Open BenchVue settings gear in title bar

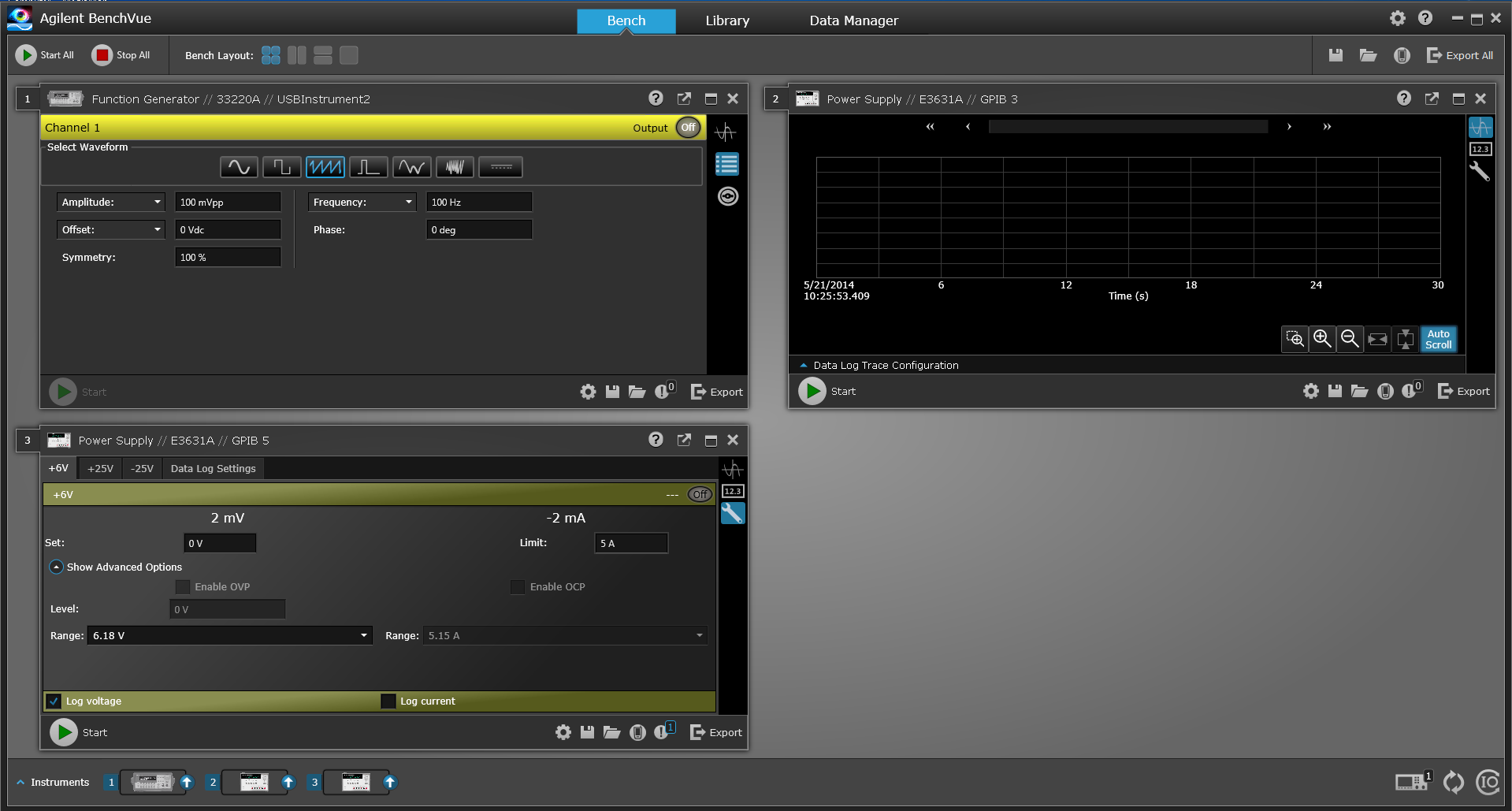(x=1398, y=18)
